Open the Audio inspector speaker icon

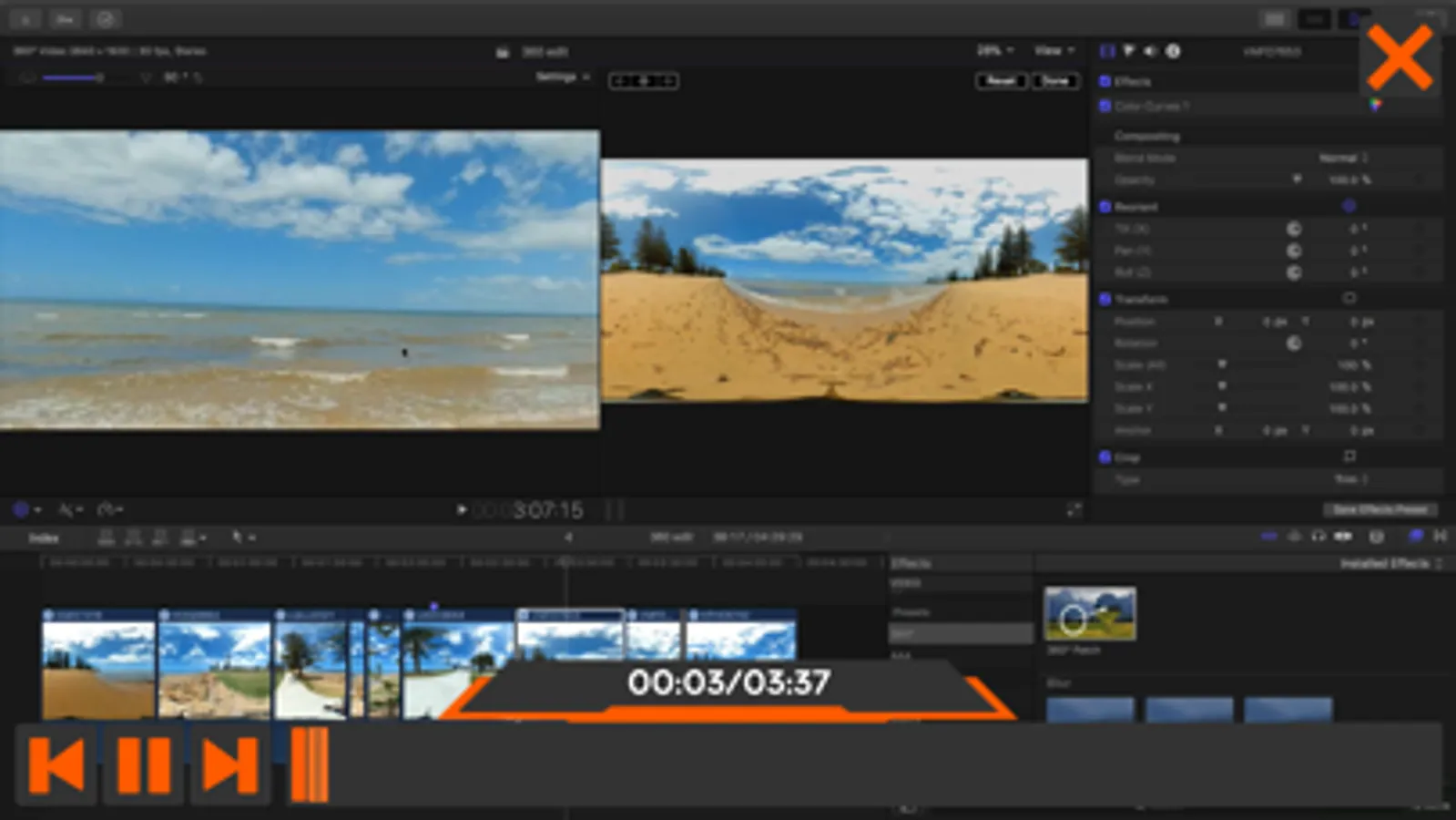[x=1151, y=51]
